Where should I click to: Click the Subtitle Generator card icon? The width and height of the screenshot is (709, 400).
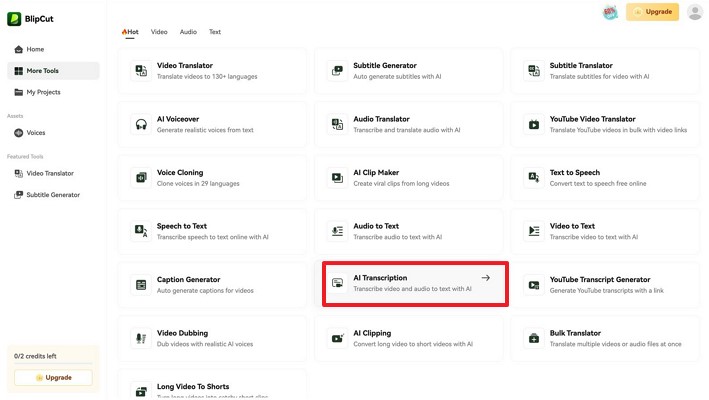[337, 71]
